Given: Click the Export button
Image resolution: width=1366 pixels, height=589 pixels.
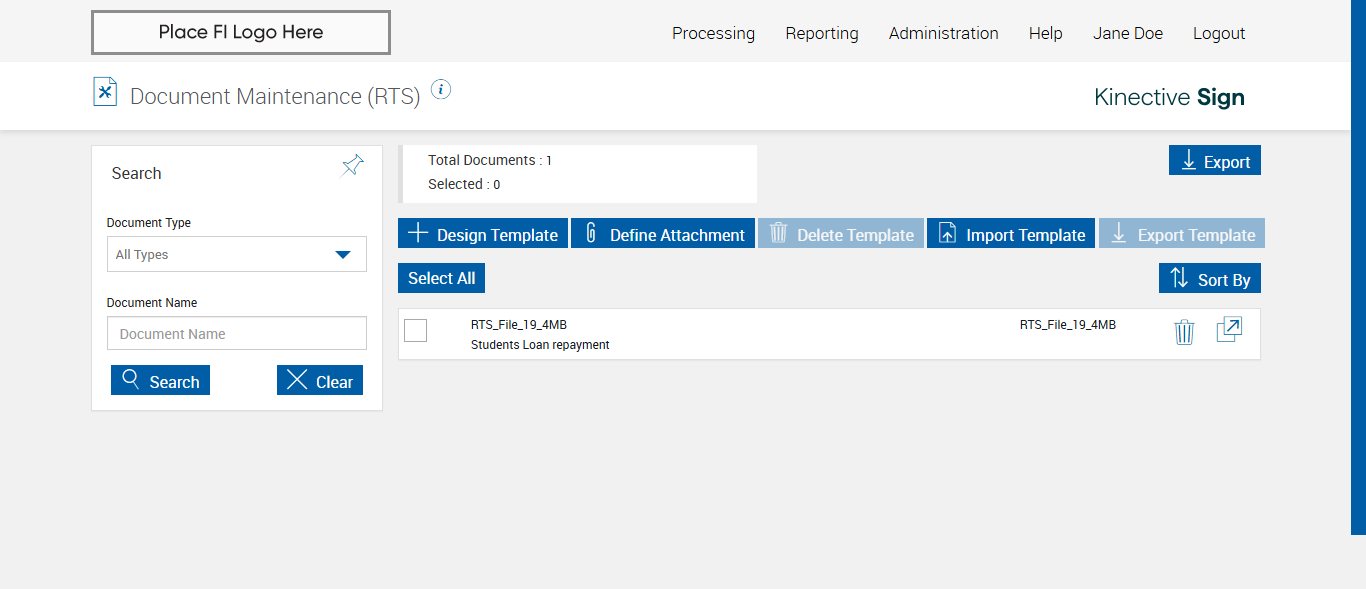Looking at the screenshot, I should click(1215, 161).
